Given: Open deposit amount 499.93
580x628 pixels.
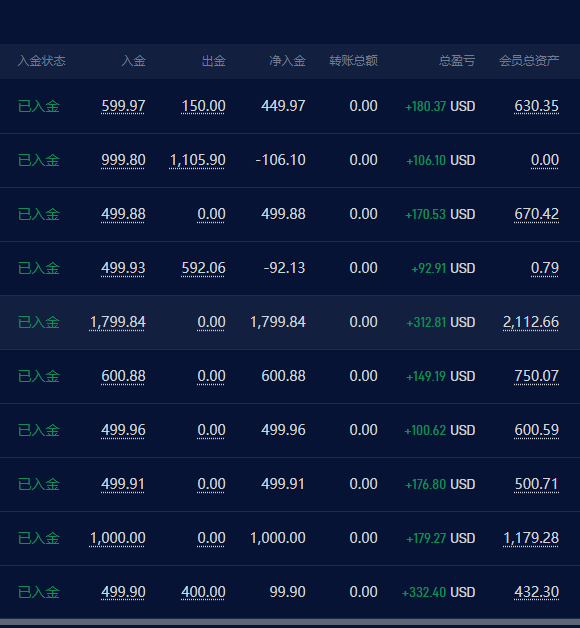Looking at the screenshot, I should pos(123,268).
